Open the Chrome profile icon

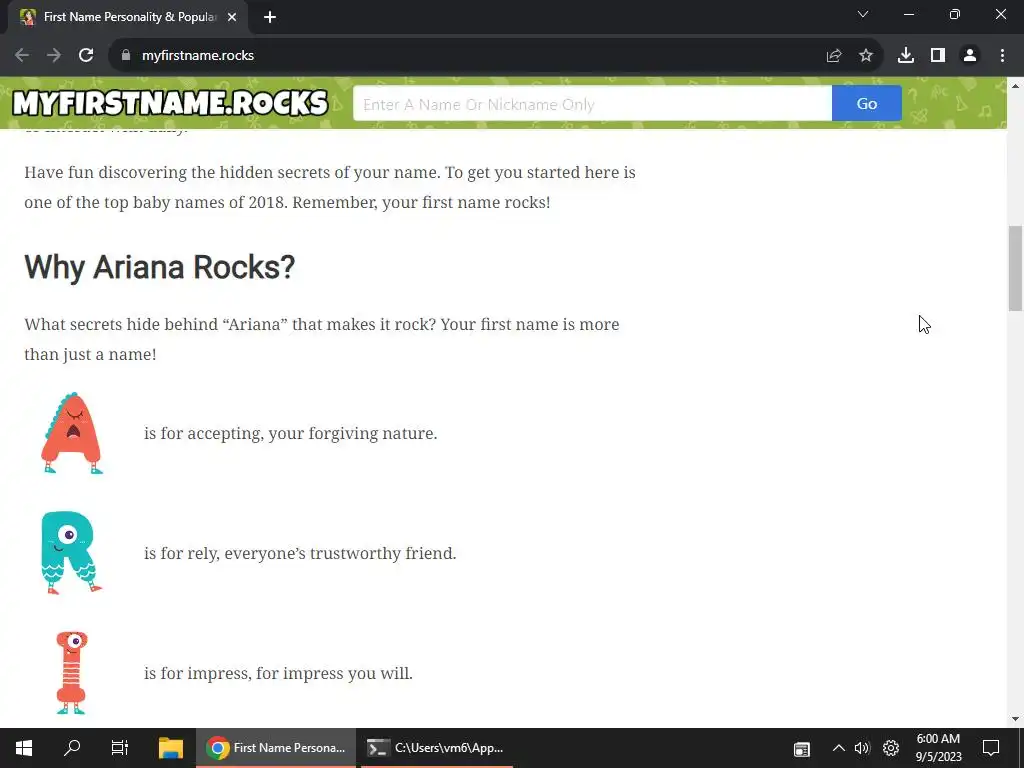(970, 56)
